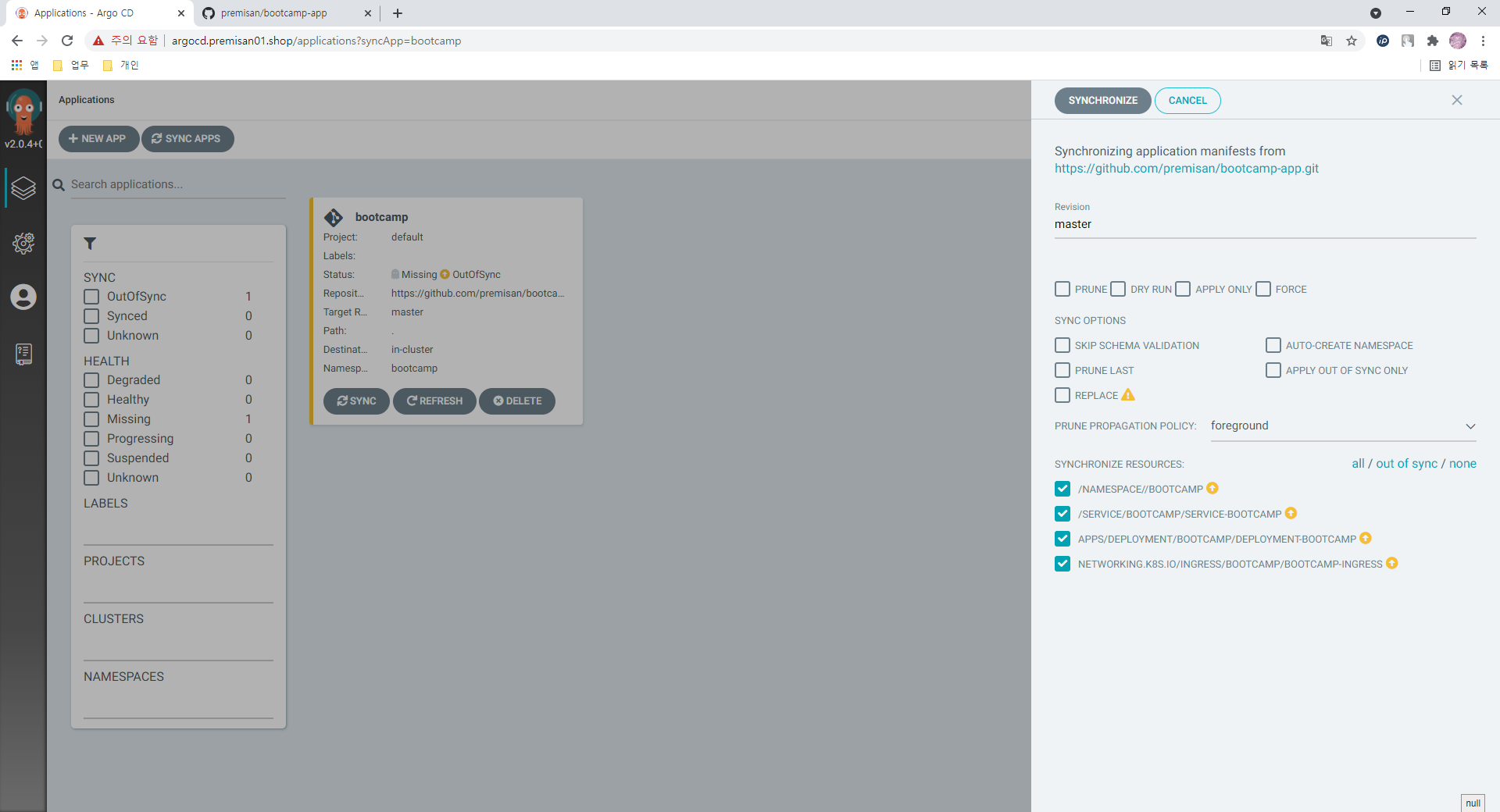Click the SYNCHRONIZE button

(x=1103, y=101)
